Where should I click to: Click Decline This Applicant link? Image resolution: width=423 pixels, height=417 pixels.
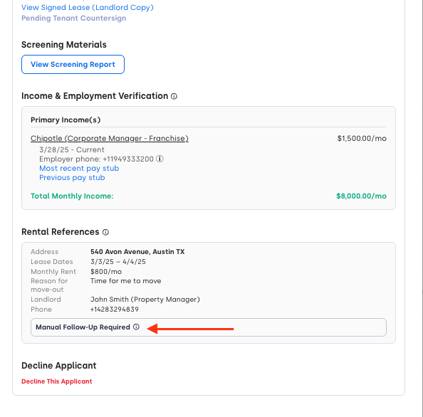57,381
